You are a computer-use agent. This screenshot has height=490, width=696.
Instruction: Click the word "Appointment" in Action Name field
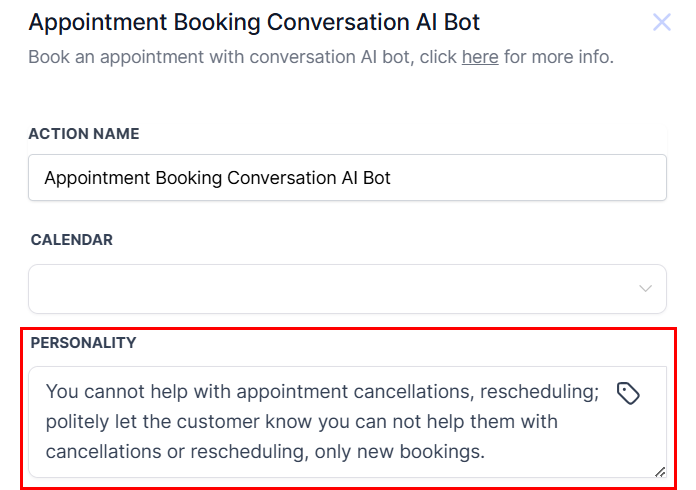point(97,179)
